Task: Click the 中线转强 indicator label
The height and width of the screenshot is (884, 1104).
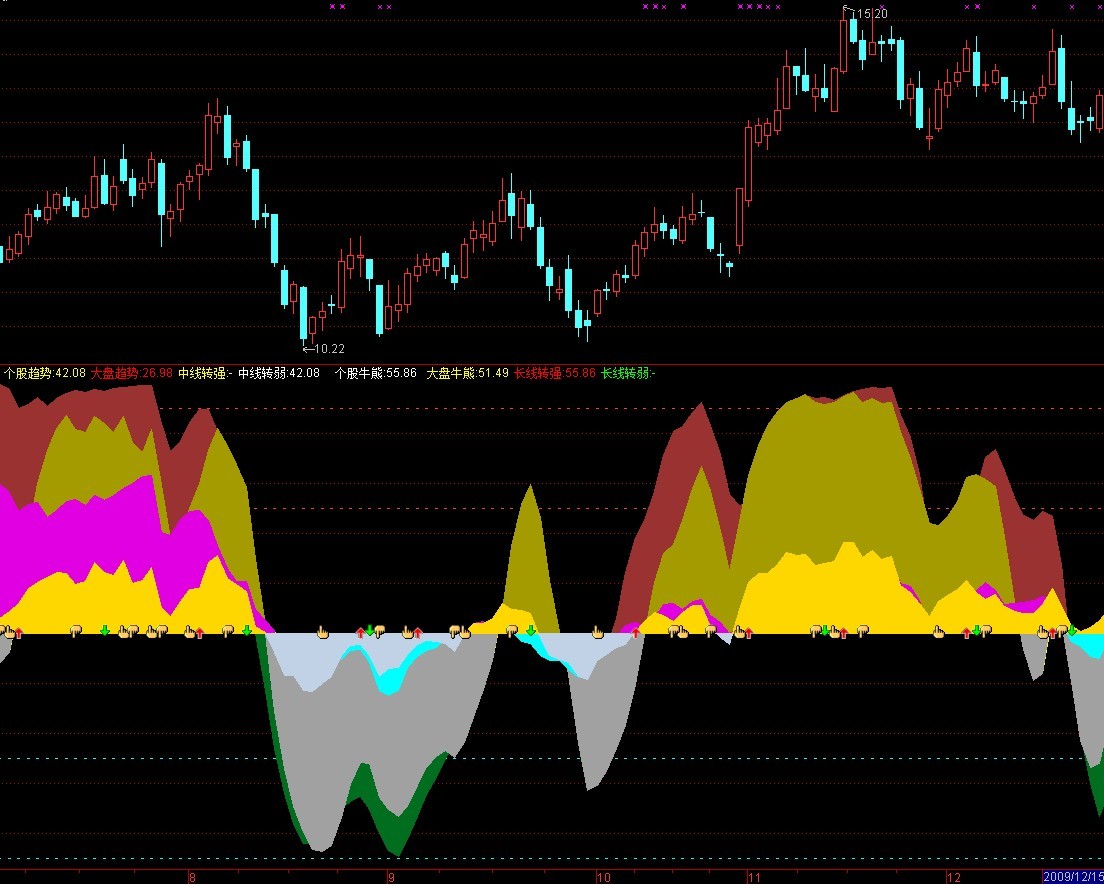Action: 205,373
